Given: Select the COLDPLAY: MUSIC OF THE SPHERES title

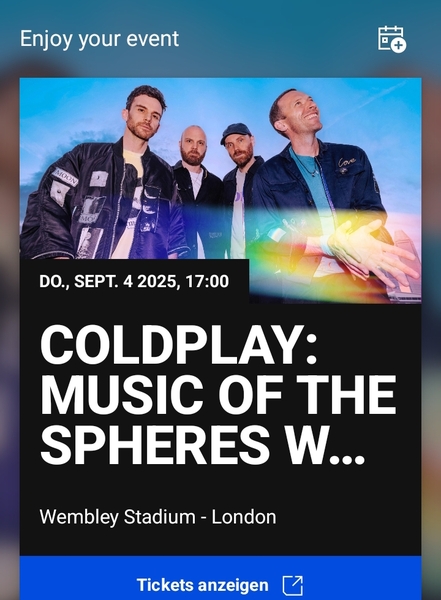Looking at the screenshot, I should click(218, 395).
